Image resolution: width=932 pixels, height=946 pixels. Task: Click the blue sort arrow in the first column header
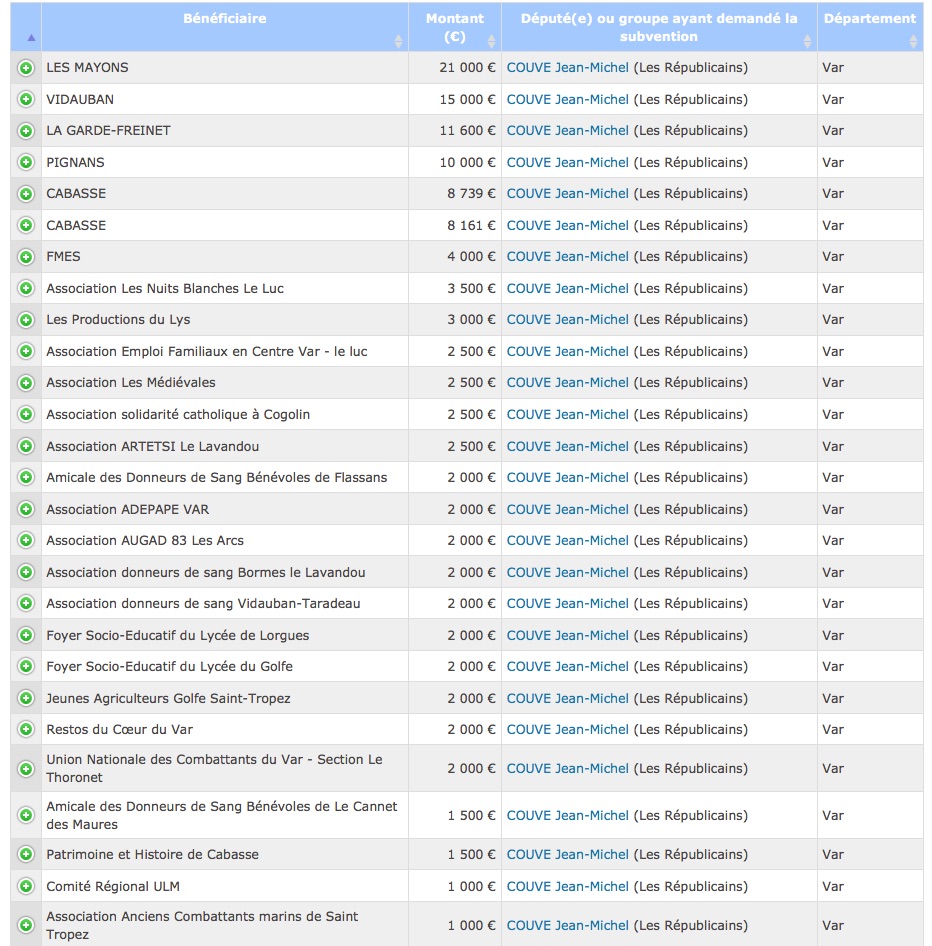point(31,38)
